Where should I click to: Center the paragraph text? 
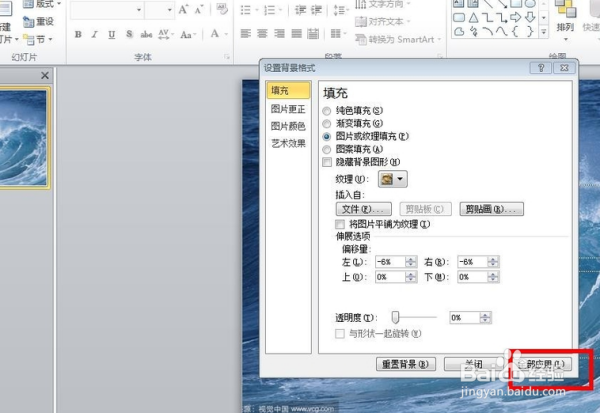click(262, 34)
